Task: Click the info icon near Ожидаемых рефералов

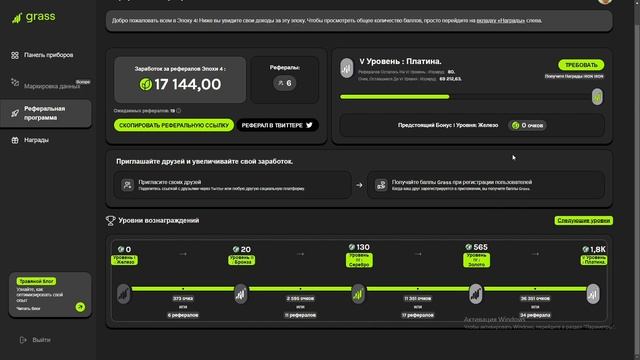Action: pos(178,111)
